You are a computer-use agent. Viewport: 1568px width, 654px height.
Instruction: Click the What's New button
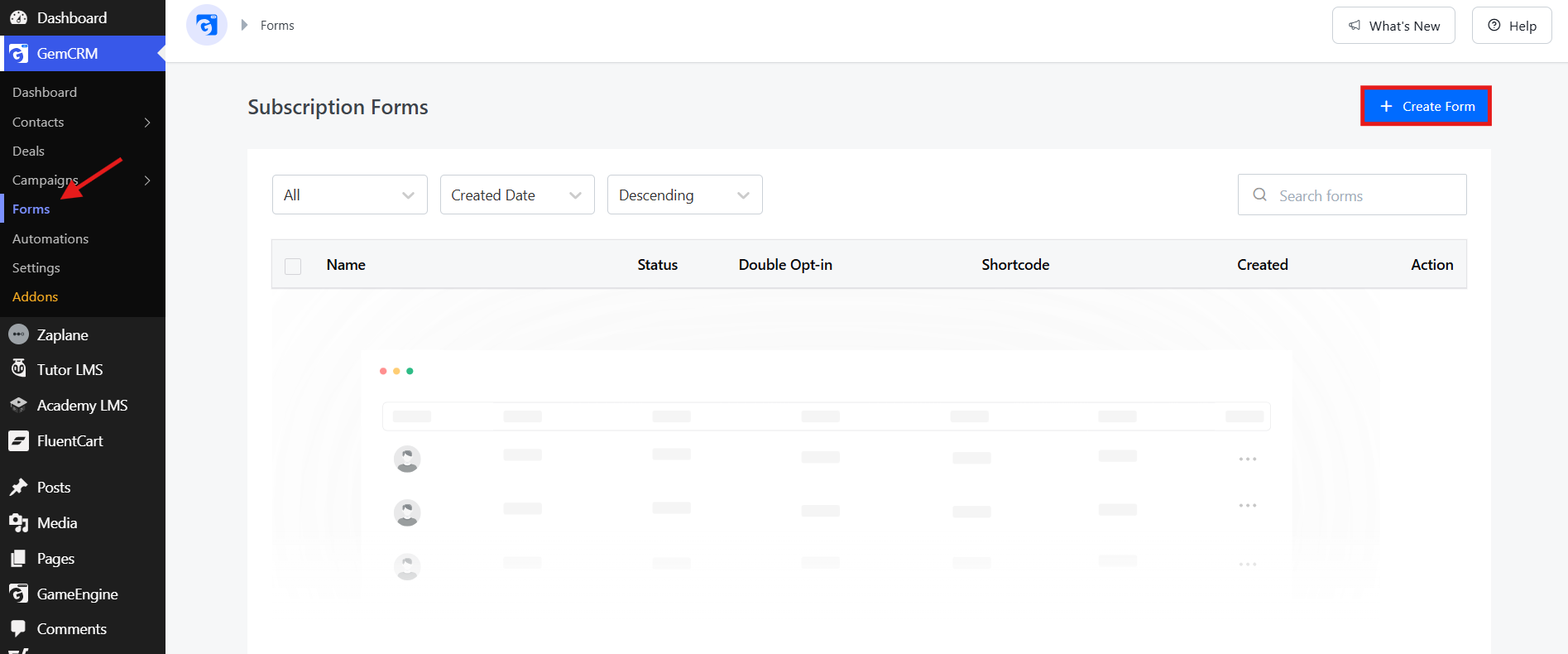[1393, 26]
